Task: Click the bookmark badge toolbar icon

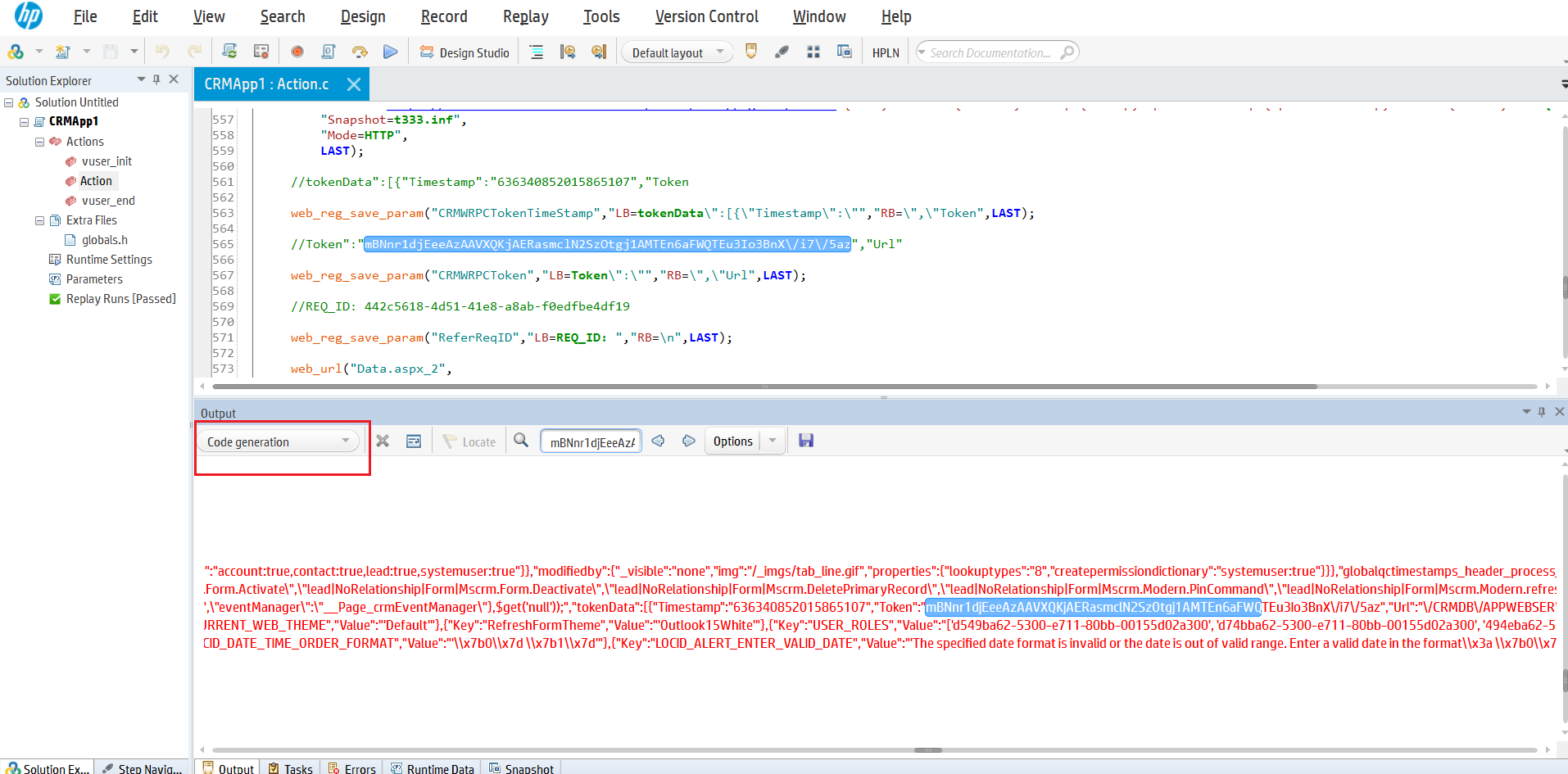Action: [x=751, y=52]
